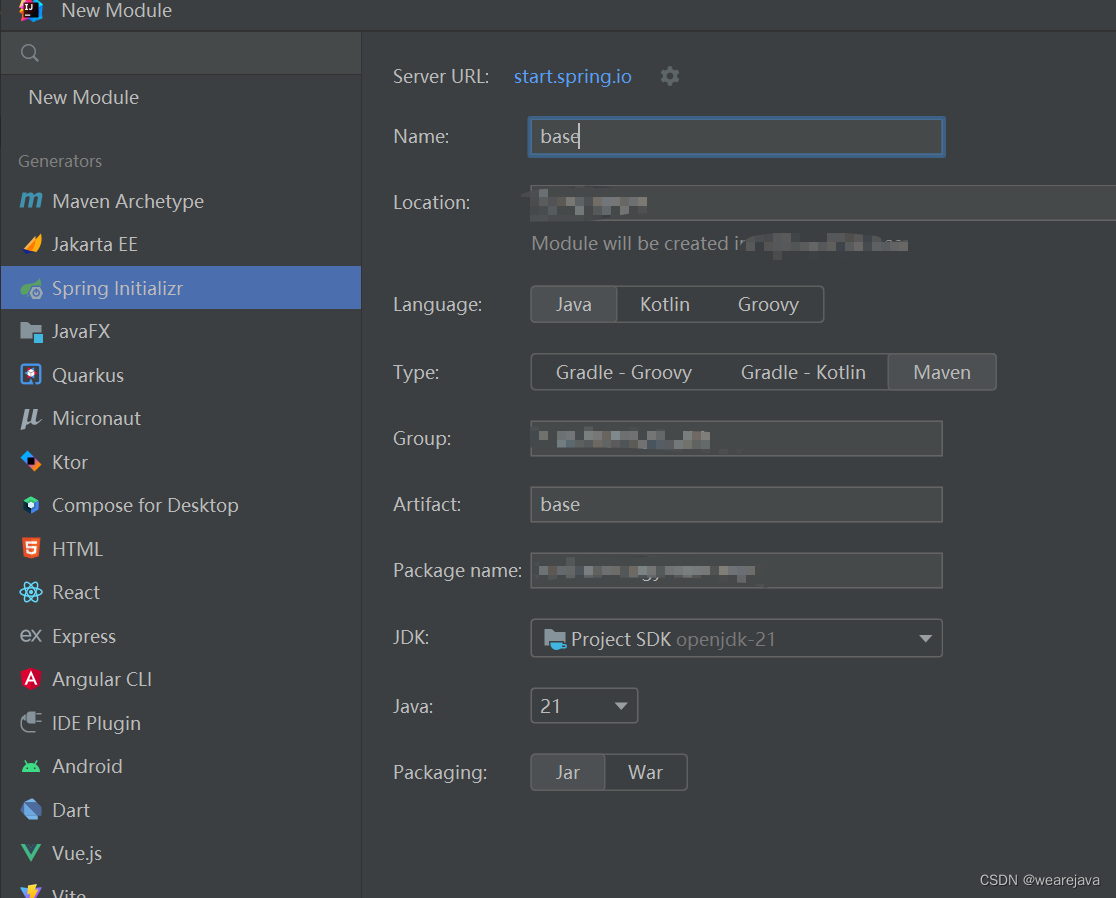Choose Gradle - Groovy build type
Image resolution: width=1116 pixels, height=898 pixels.
point(623,372)
